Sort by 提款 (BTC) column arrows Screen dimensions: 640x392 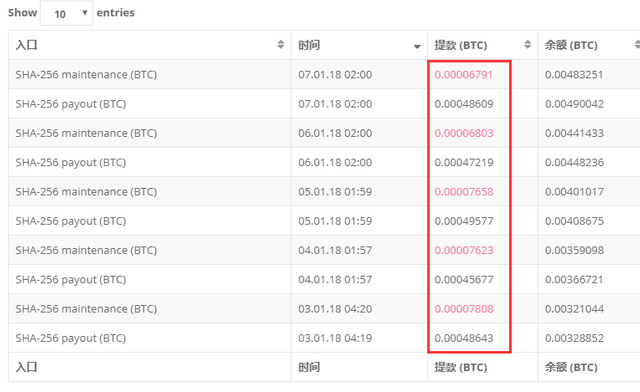[x=527, y=45]
